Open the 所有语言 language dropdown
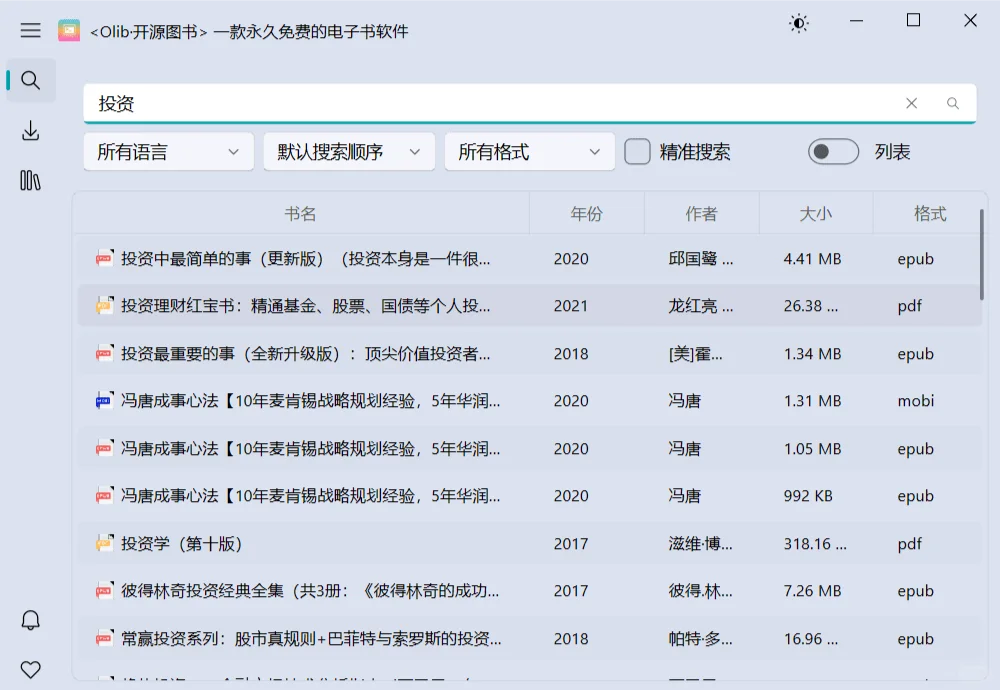1000x690 pixels. coord(168,152)
